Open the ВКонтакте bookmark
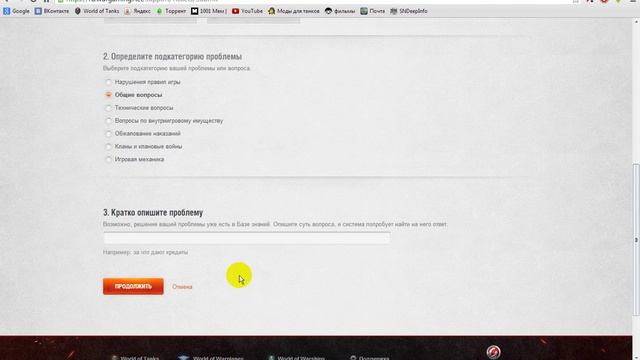The image size is (640, 360). 52,11
